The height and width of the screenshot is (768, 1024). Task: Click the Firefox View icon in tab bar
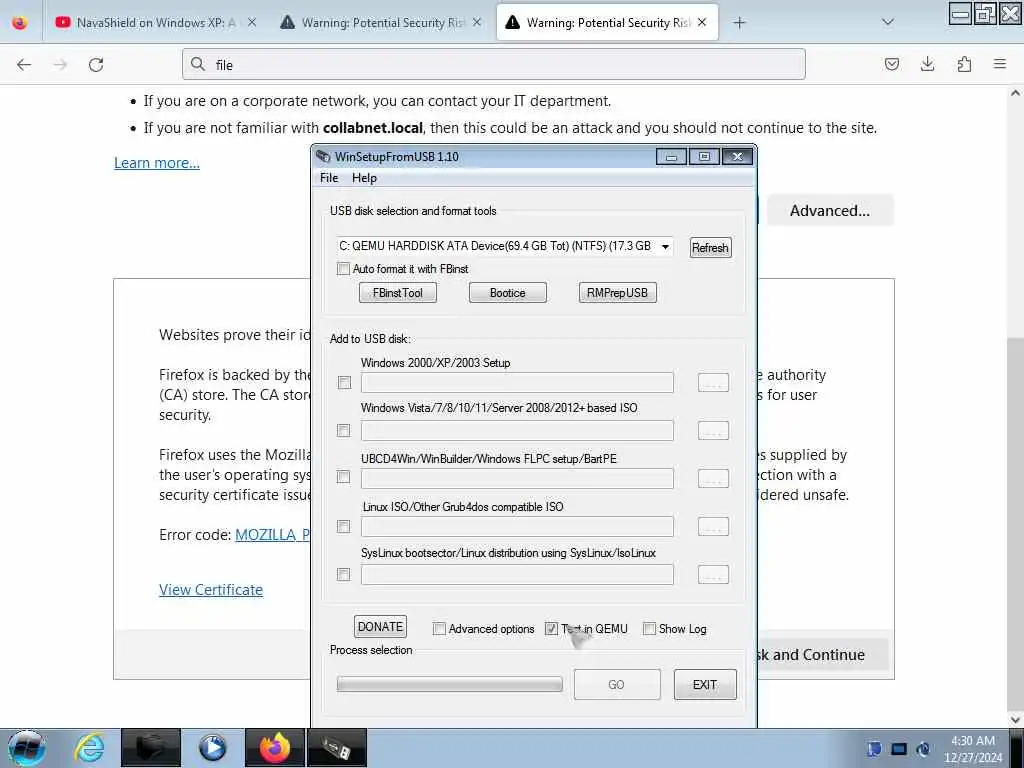pyautogui.click(x=20, y=23)
